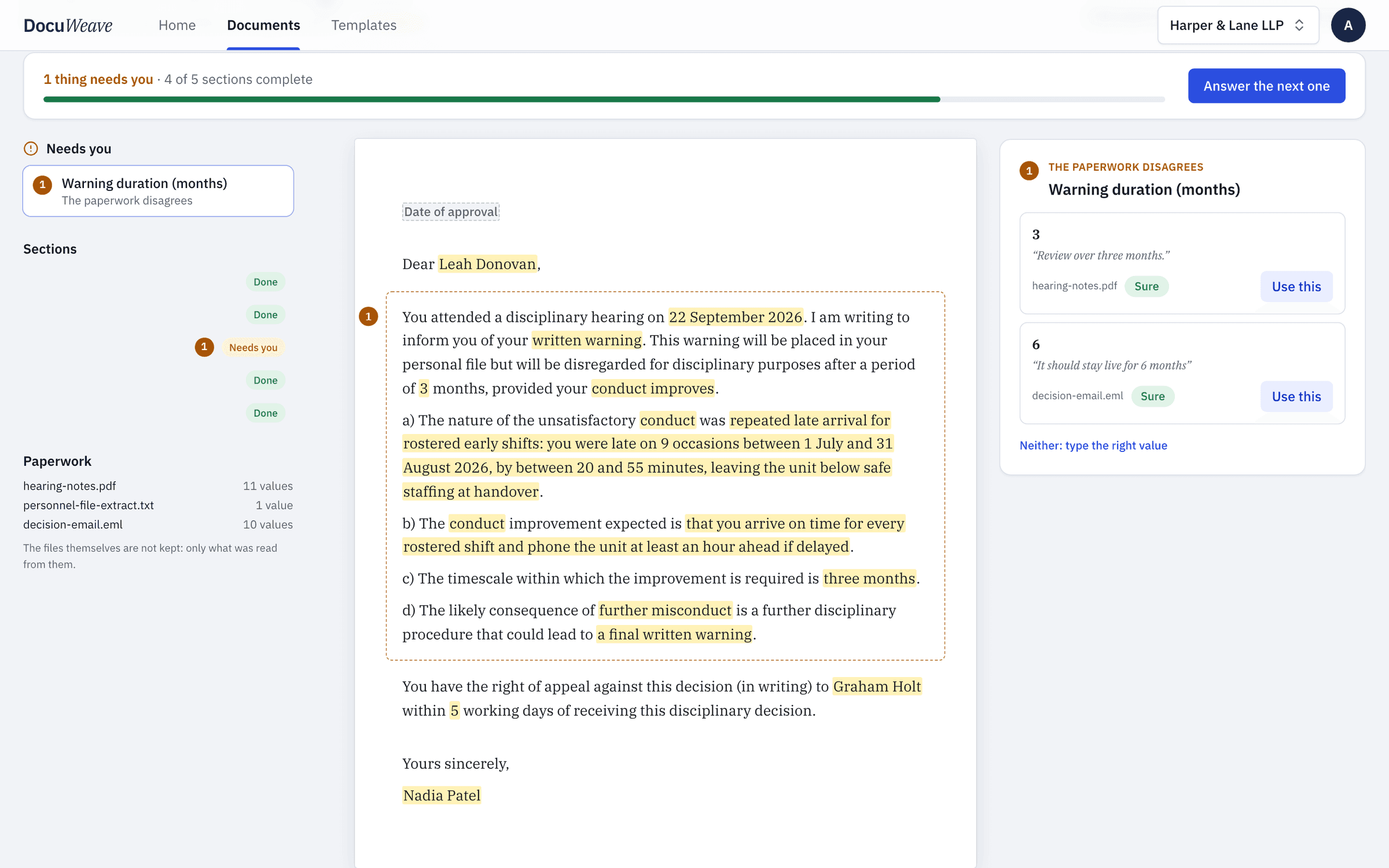Screen dimensions: 1389x868
Task: Use the value 6 from decision-email.eml
Action: pyautogui.click(x=1296, y=396)
